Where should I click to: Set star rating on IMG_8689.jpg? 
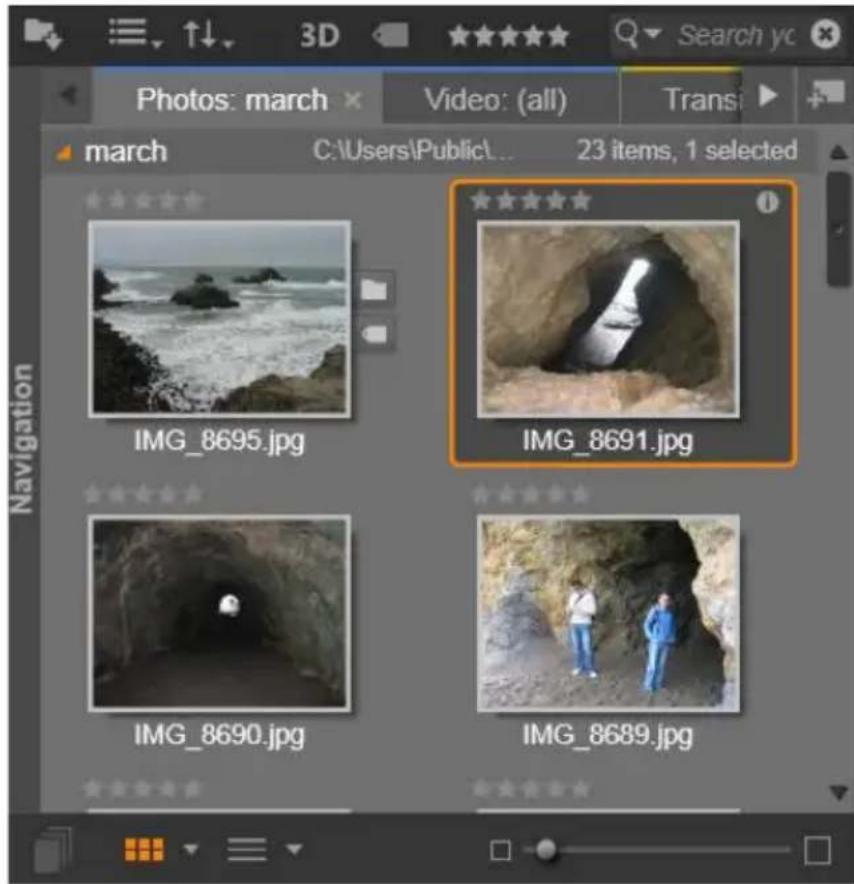coord(530,494)
